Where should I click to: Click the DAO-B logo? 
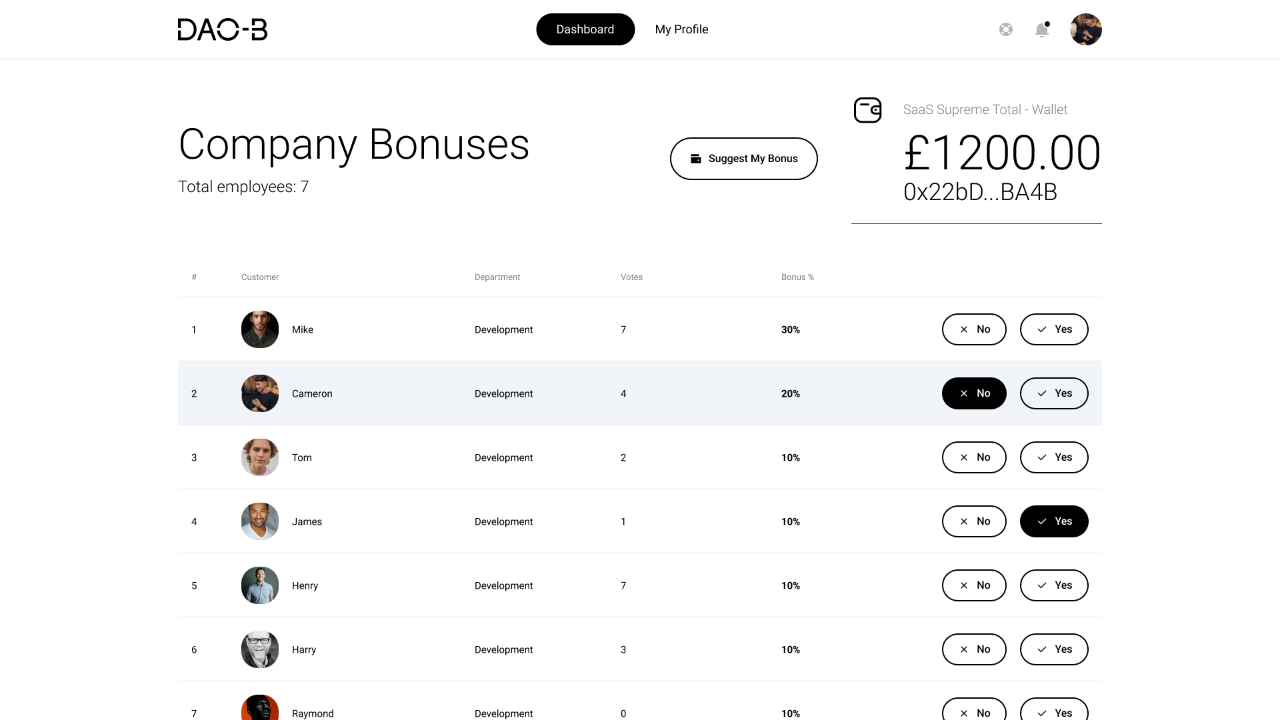pos(222,29)
